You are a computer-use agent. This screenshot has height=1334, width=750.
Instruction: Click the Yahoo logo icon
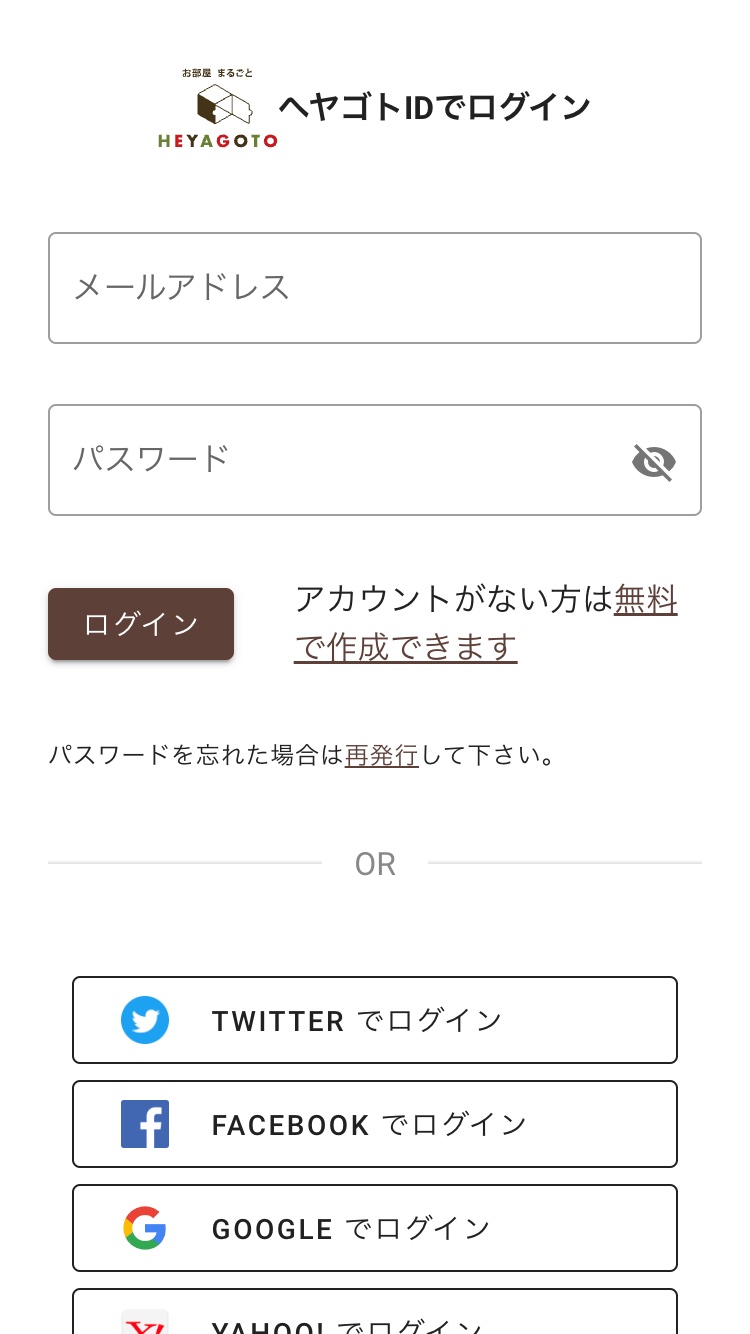[145, 1322]
